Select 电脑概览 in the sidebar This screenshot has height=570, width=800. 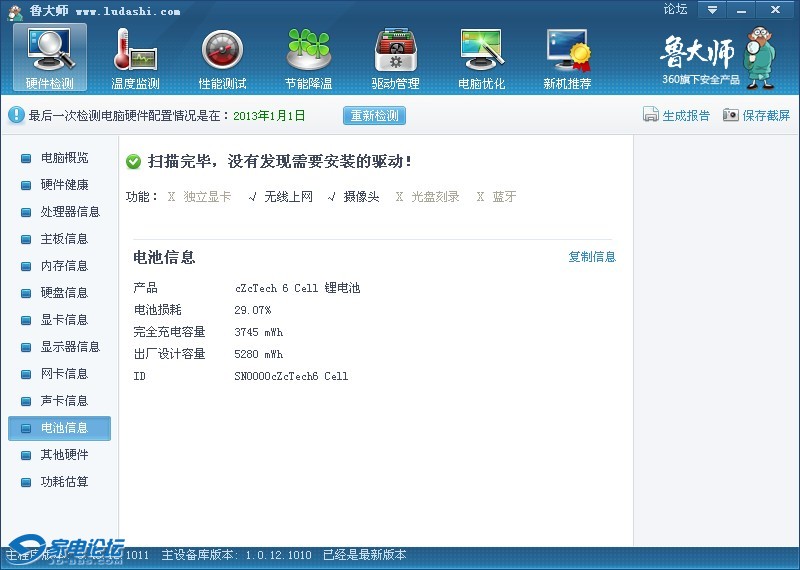tap(64, 158)
